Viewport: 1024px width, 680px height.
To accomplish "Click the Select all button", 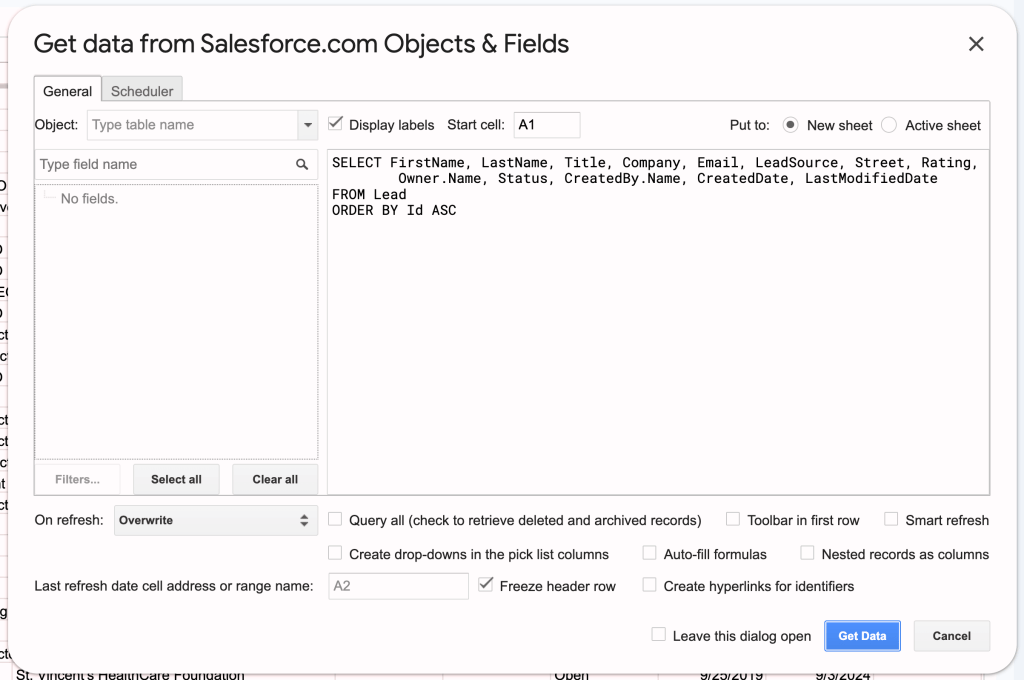I will (x=176, y=479).
